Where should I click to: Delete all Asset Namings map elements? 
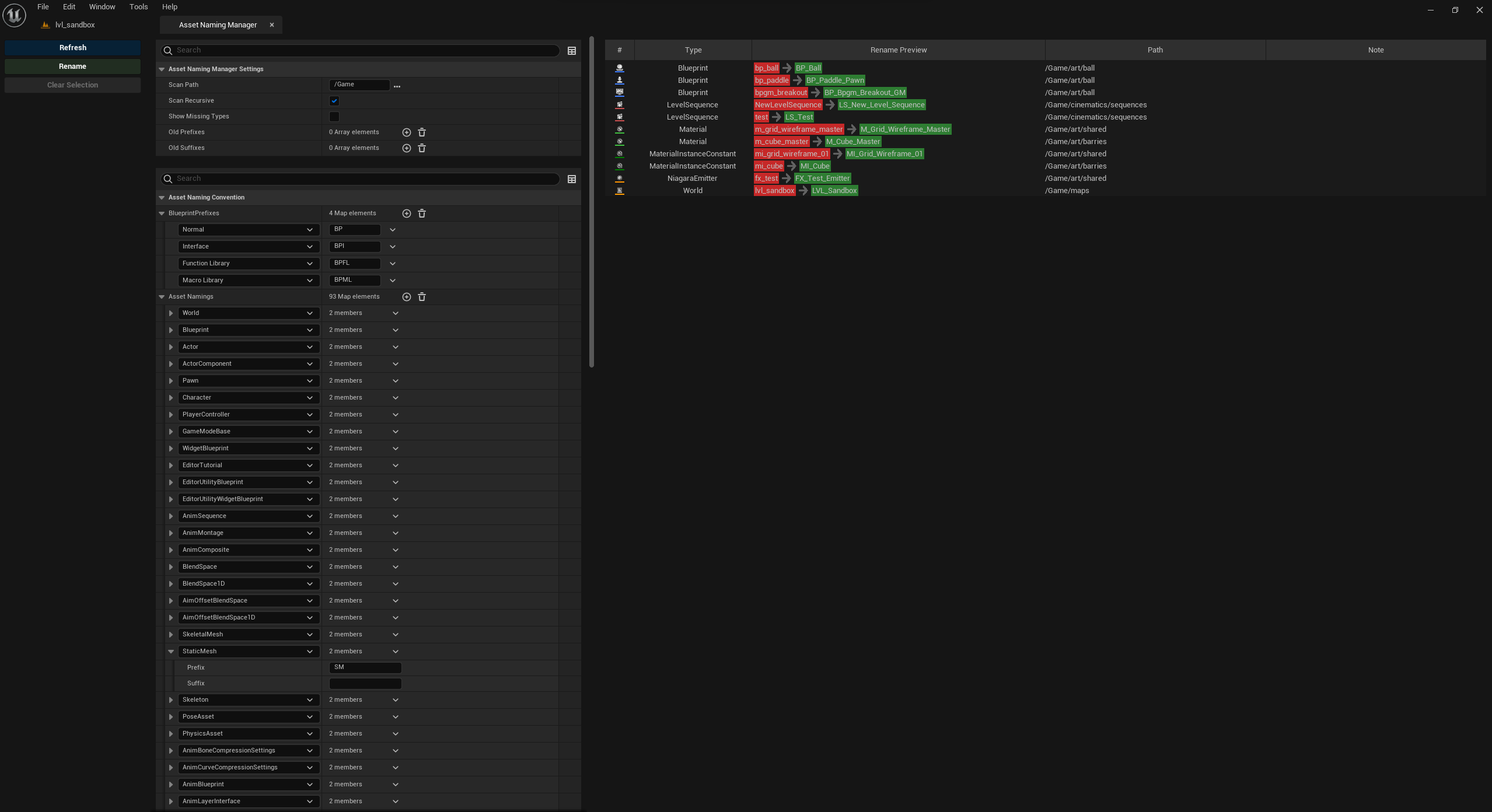(422, 297)
